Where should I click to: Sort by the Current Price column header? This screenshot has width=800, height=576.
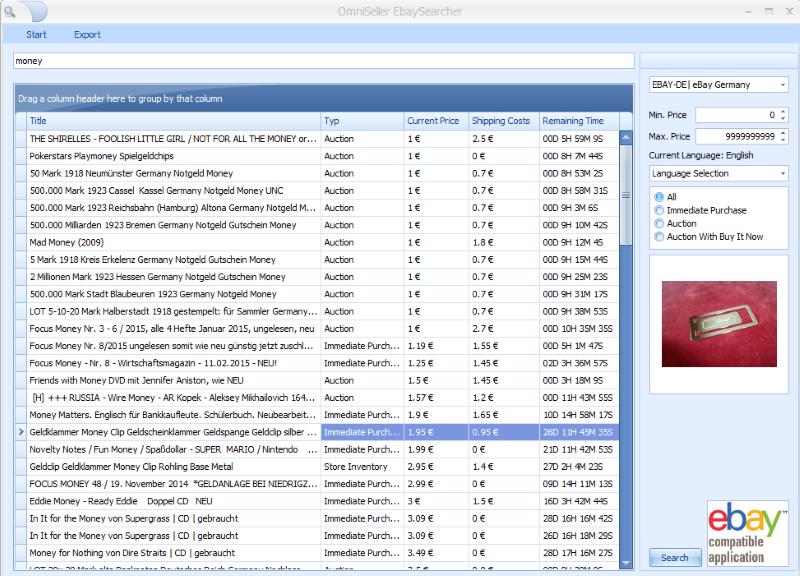tap(436, 121)
